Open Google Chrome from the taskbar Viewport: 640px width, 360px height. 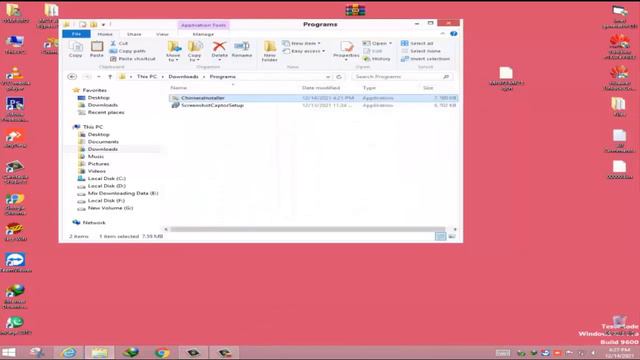click(x=162, y=352)
